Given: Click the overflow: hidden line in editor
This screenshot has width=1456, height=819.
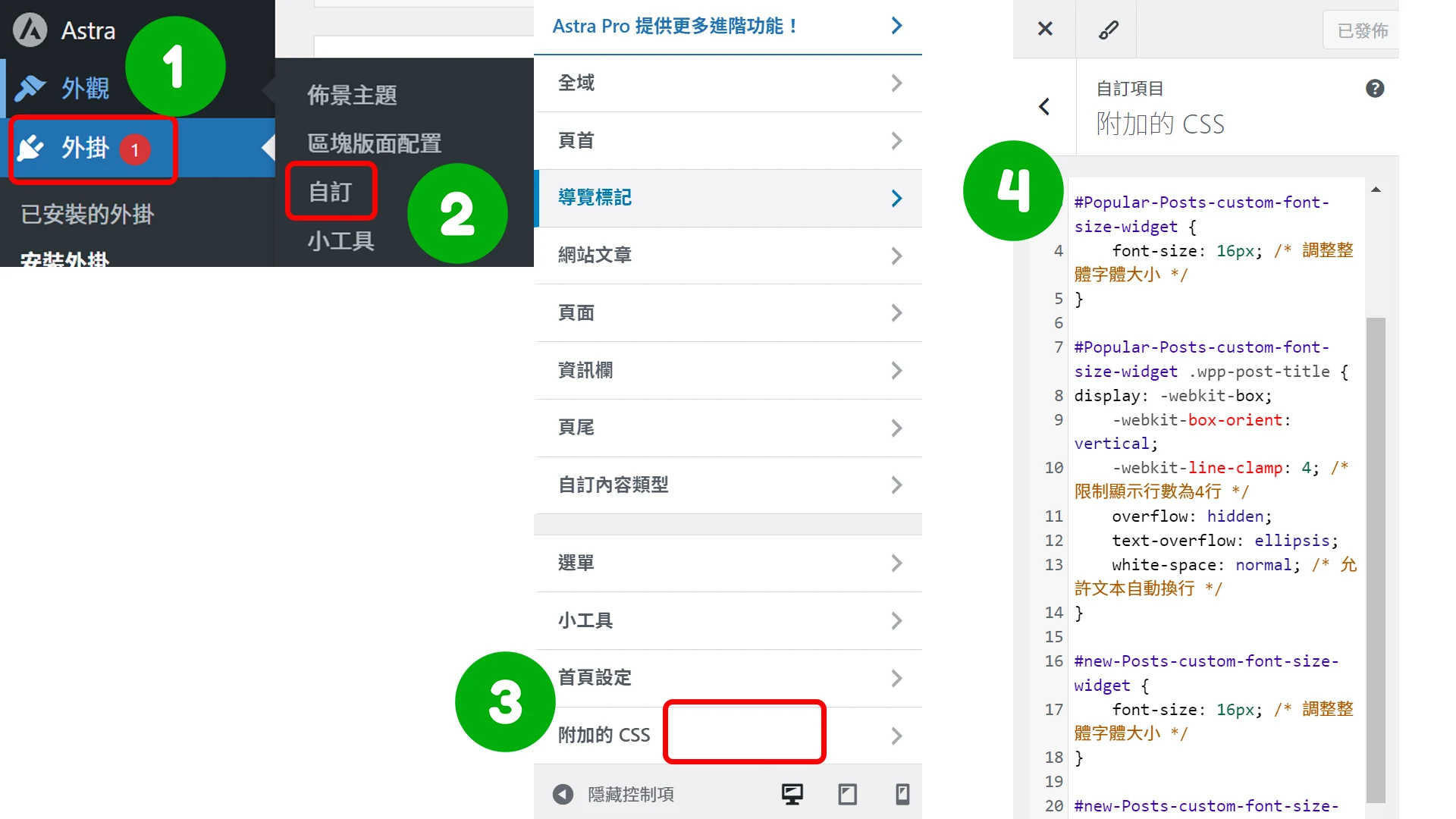Looking at the screenshot, I should coord(1191,516).
